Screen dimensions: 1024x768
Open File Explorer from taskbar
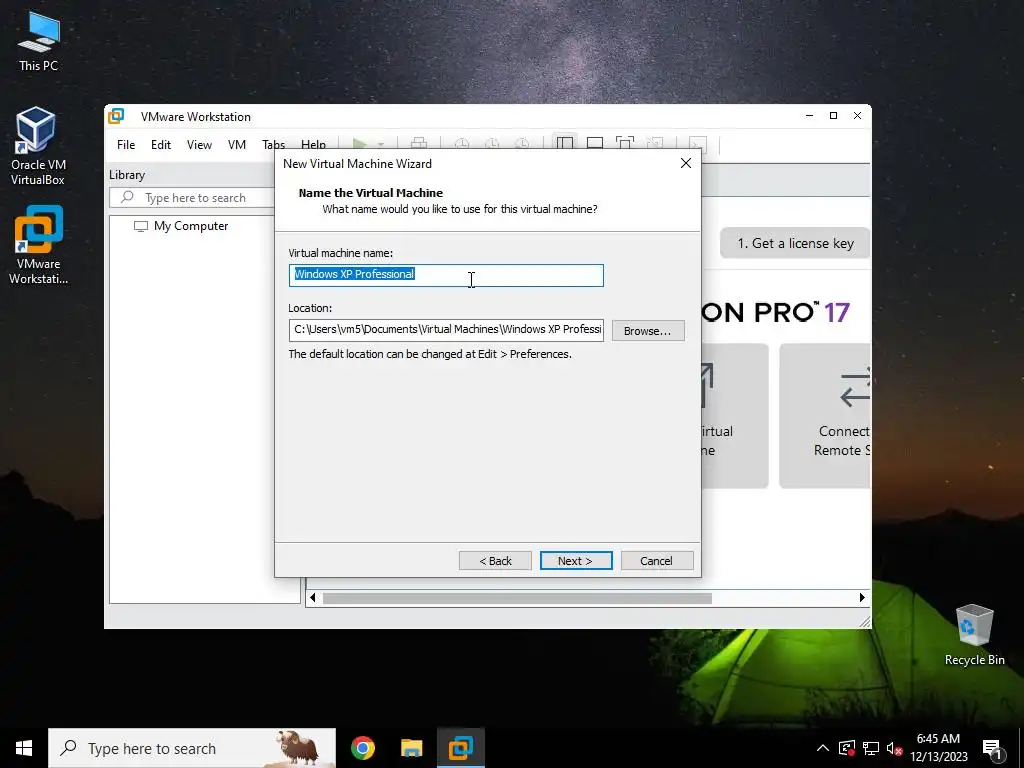(x=411, y=748)
